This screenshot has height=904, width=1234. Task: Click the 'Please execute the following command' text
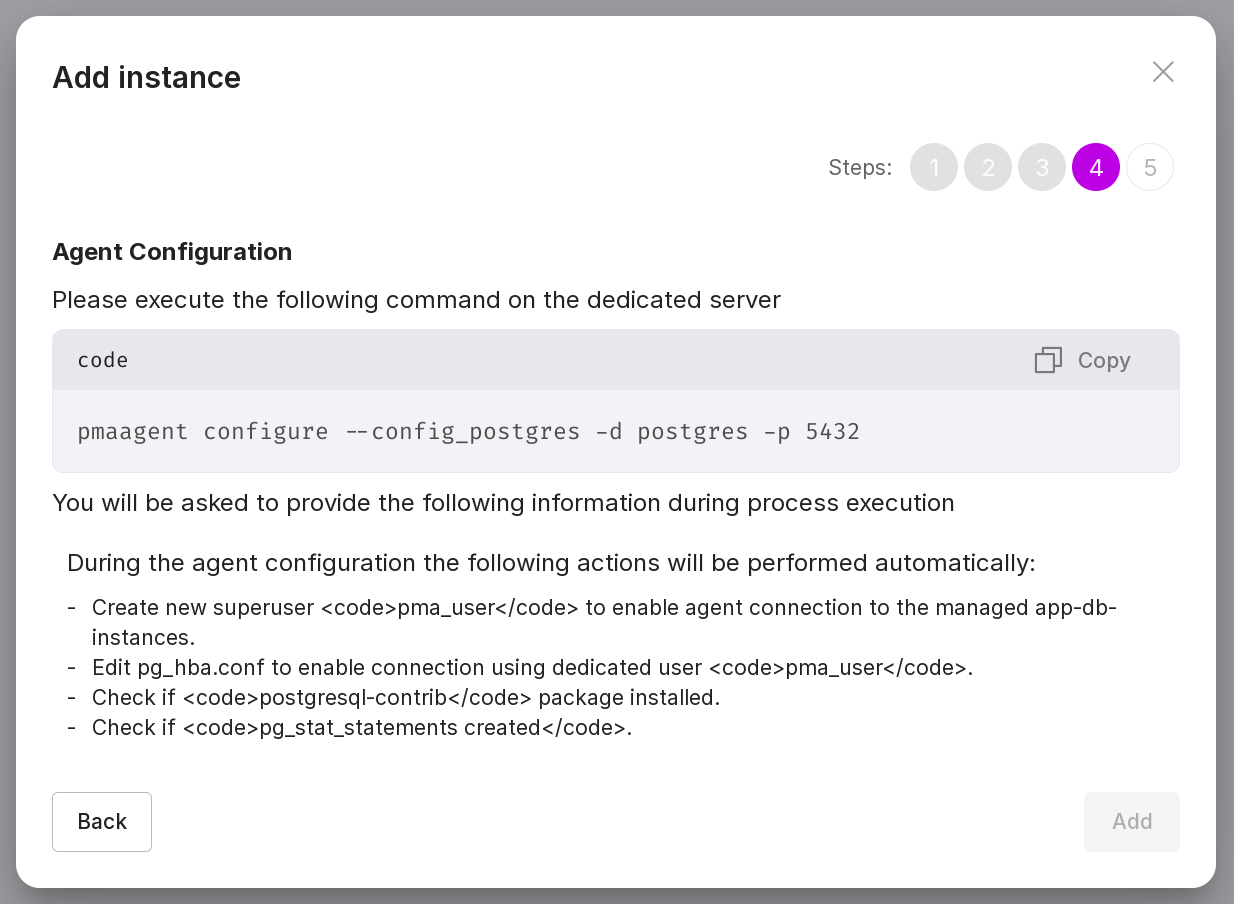416,300
